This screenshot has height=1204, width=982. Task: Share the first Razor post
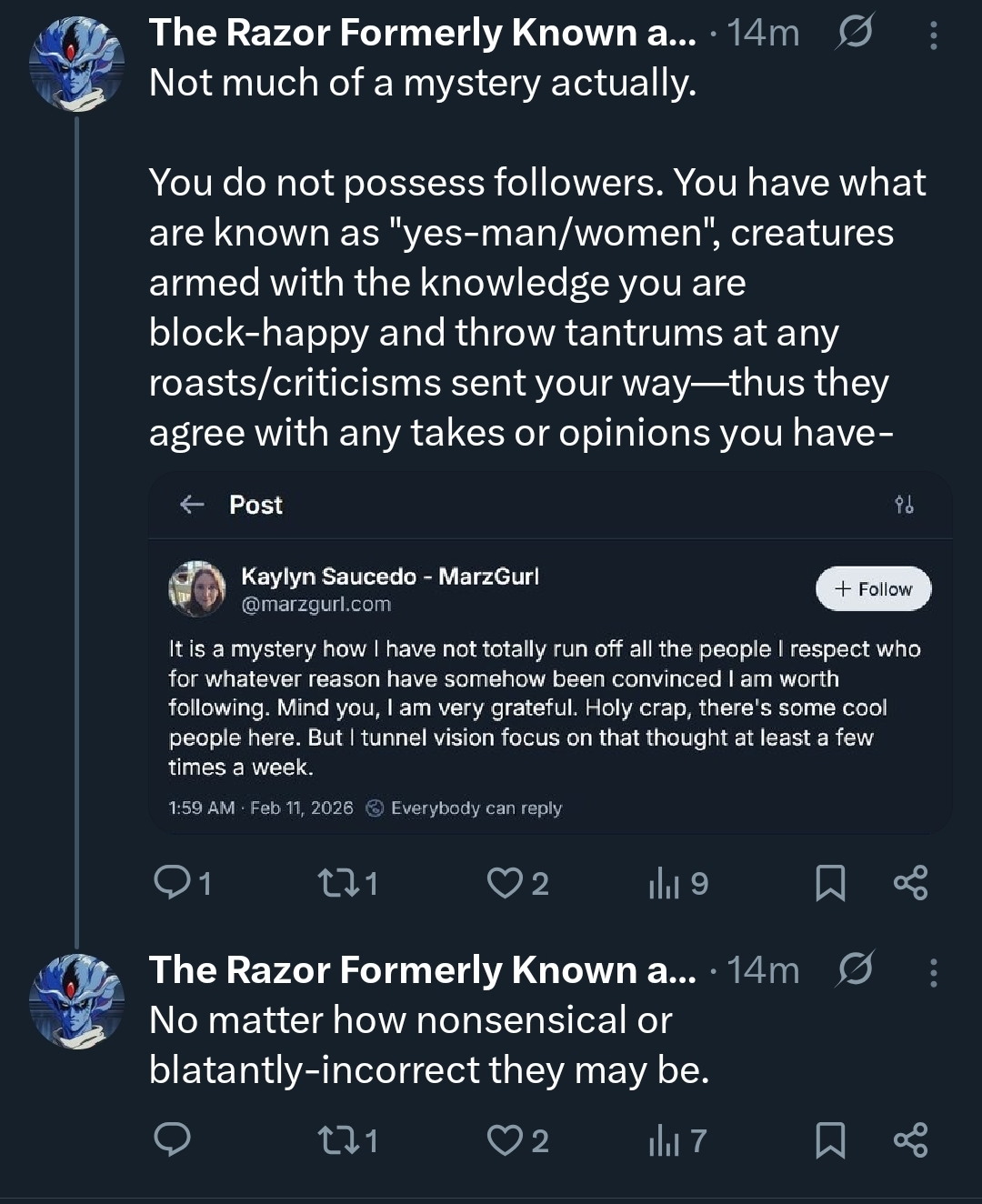coord(910,882)
